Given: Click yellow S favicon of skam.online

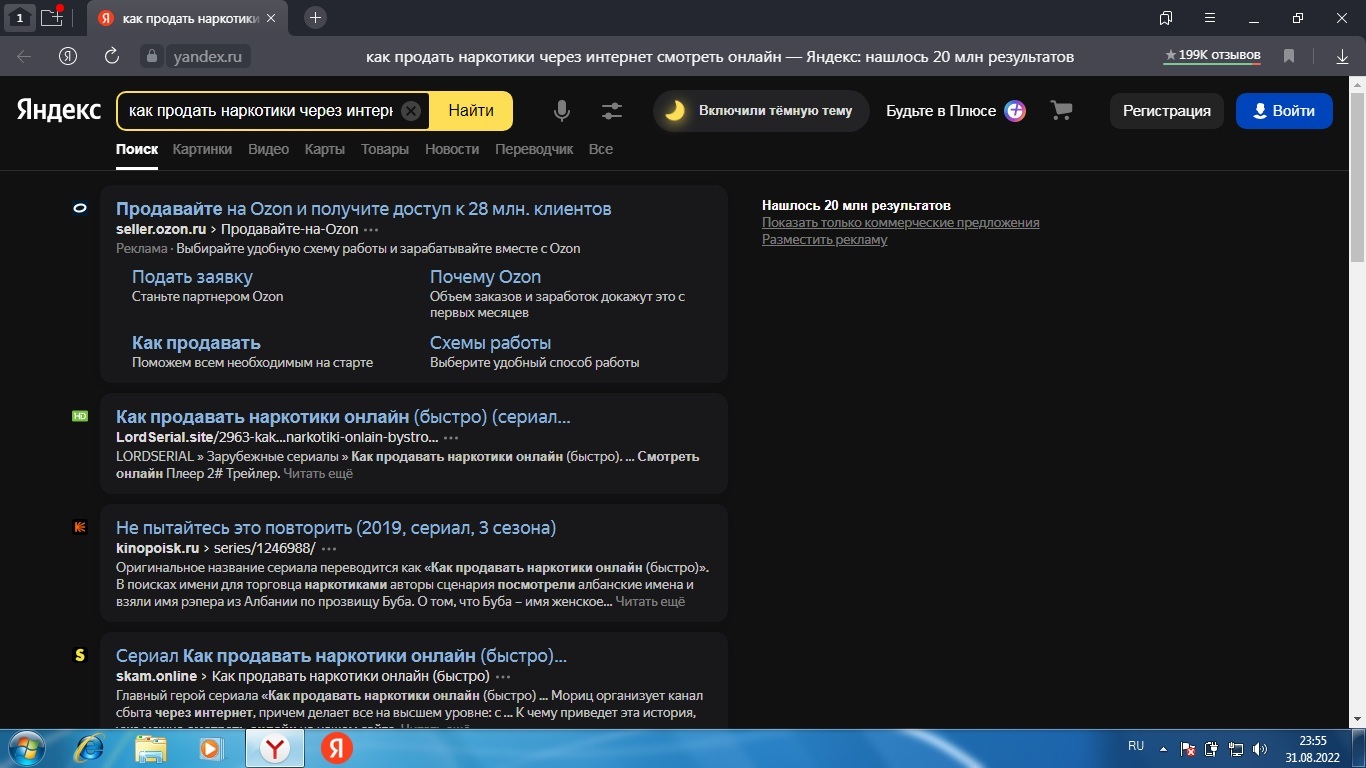Looking at the screenshot, I should pos(80,656).
